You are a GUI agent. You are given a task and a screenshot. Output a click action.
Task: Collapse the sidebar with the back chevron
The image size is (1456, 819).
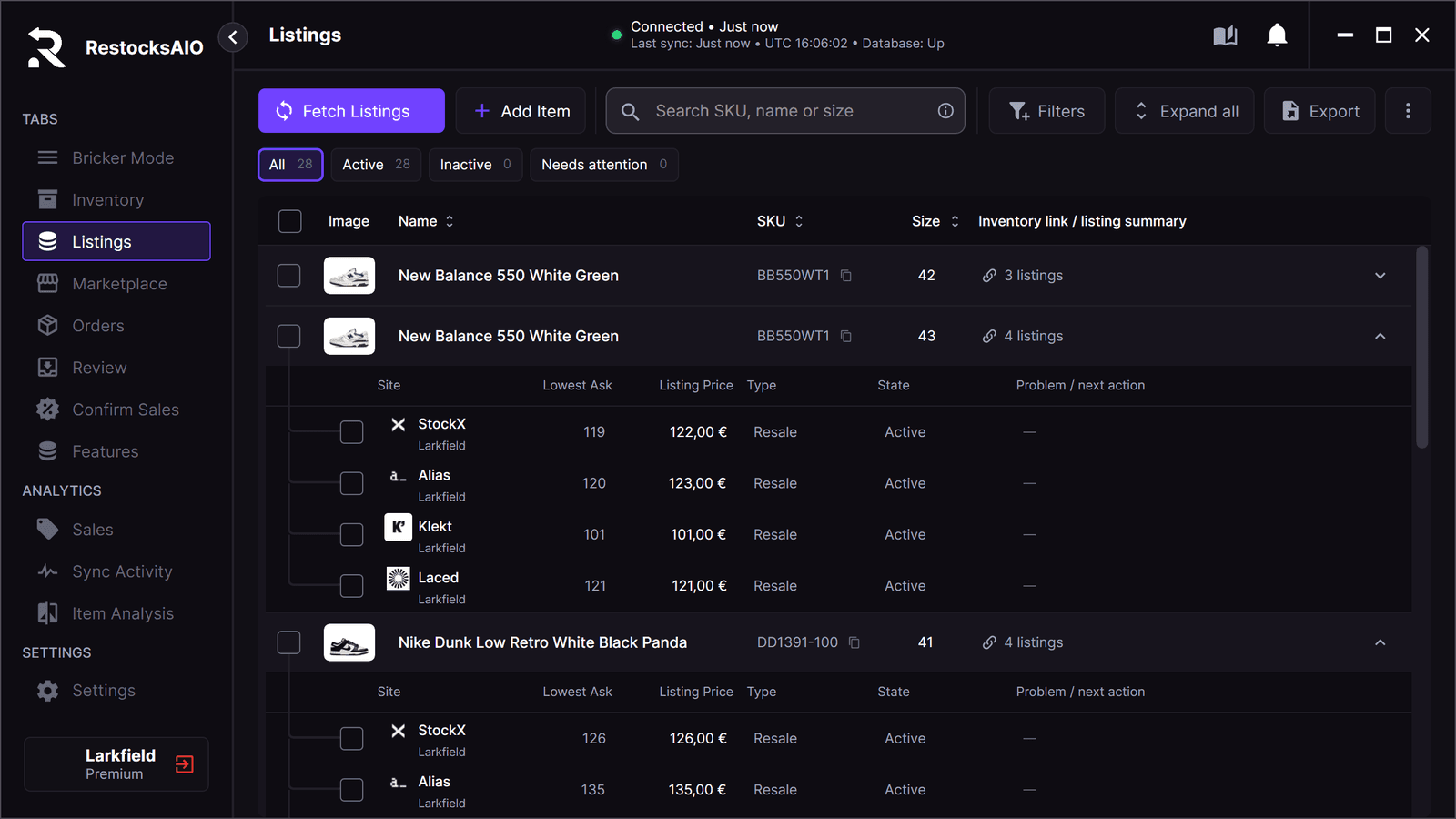[233, 37]
